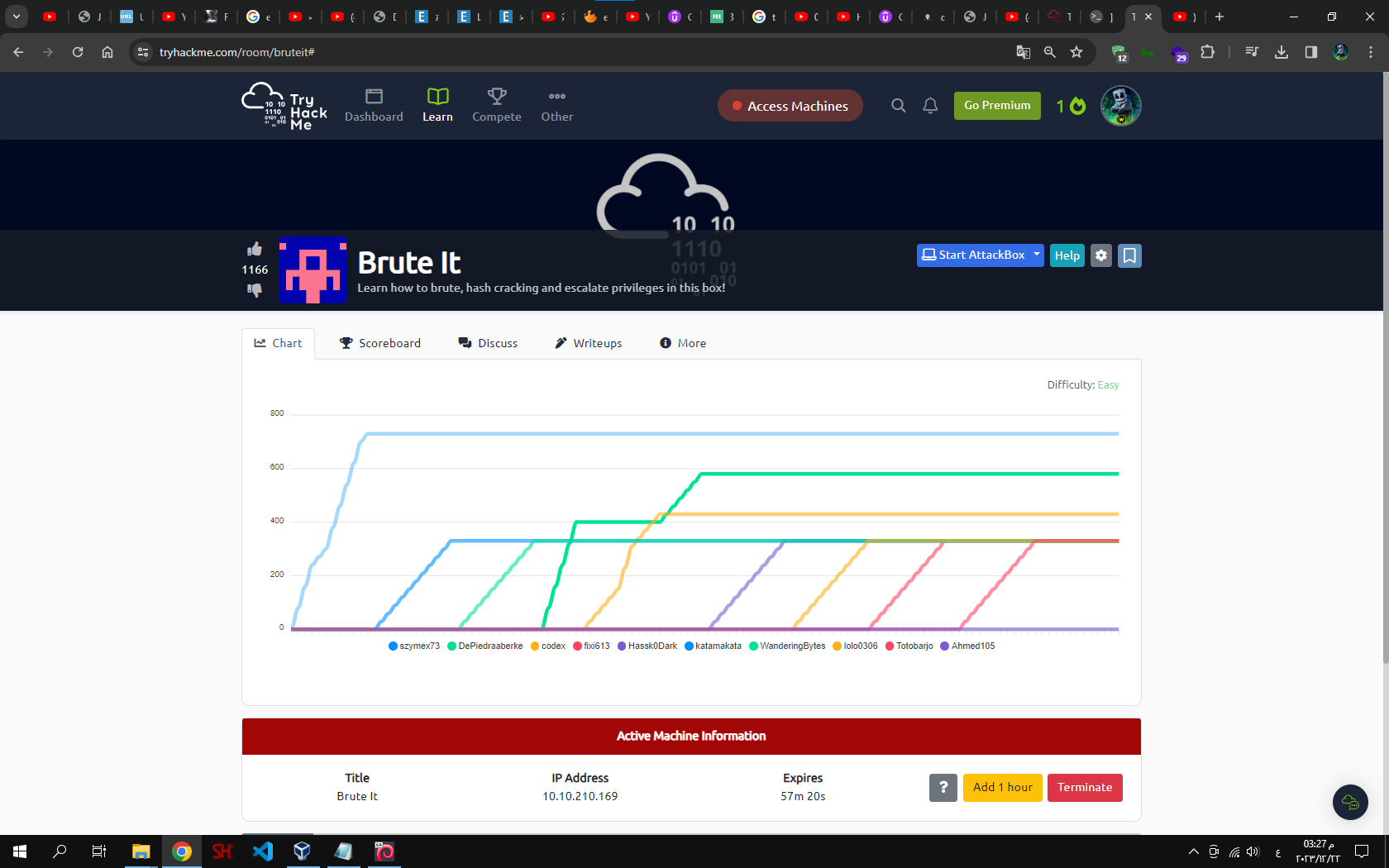The height and width of the screenshot is (868, 1389).
Task: Toggle lolo0306 legend entry
Action: pos(856,646)
